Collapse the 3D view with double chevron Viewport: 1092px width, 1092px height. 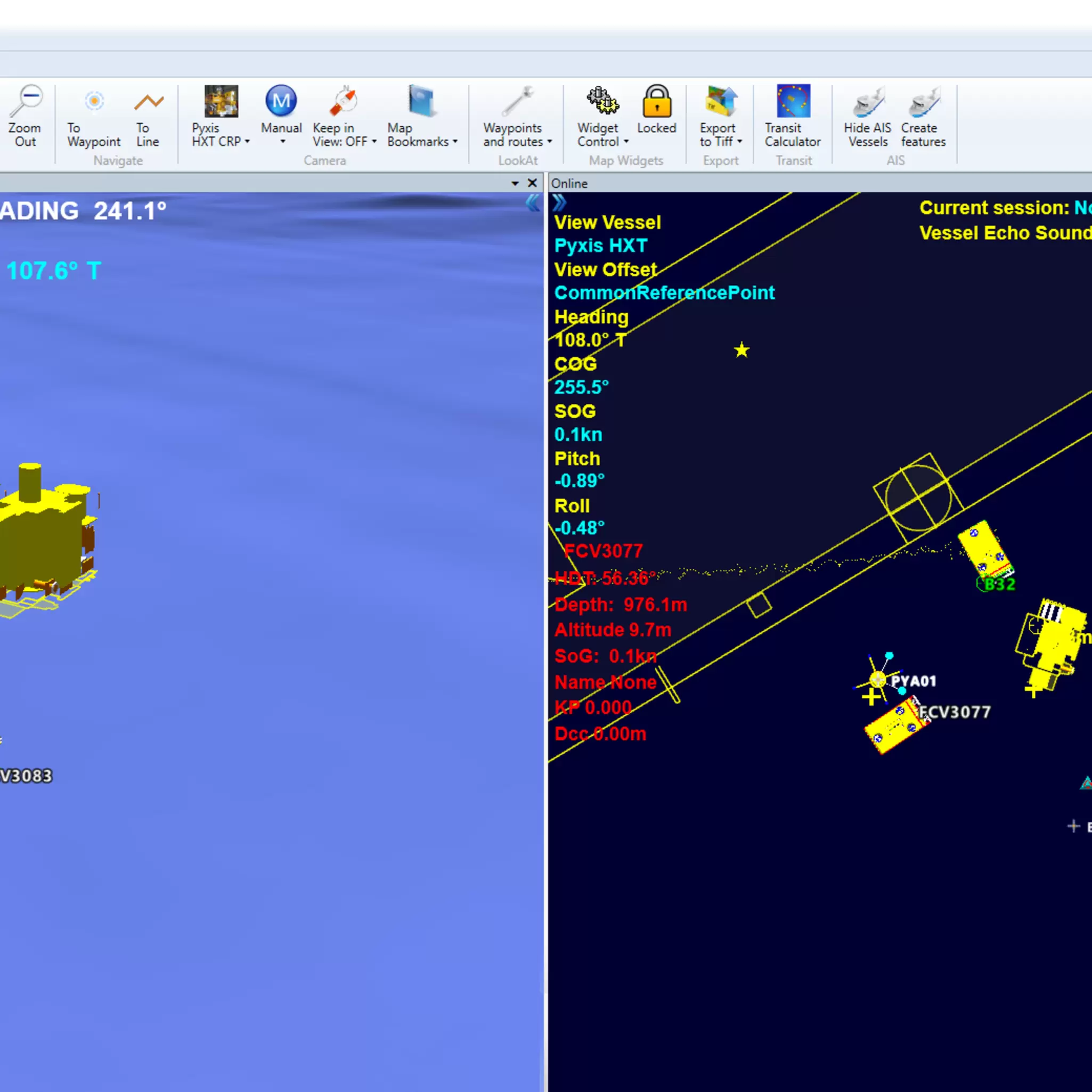[533, 203]
